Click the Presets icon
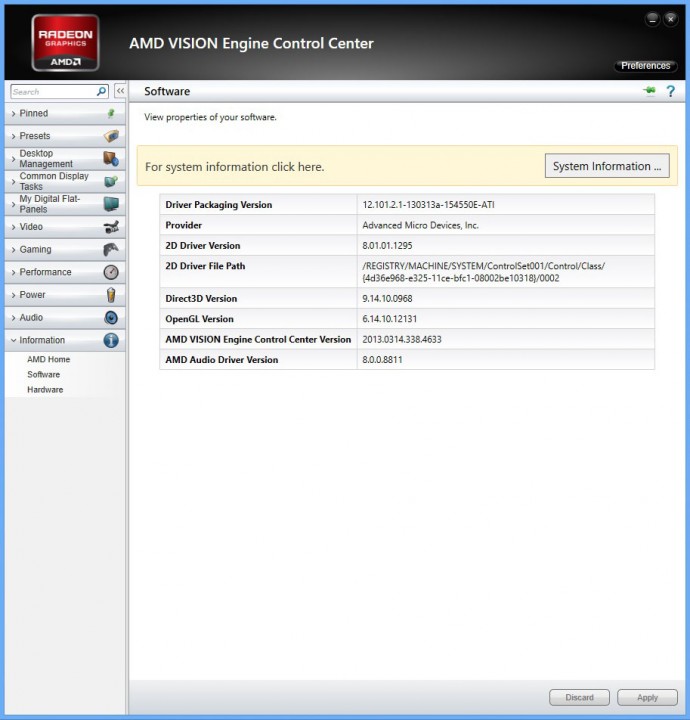Screen dimensions: 690x720 coord(111,136)
